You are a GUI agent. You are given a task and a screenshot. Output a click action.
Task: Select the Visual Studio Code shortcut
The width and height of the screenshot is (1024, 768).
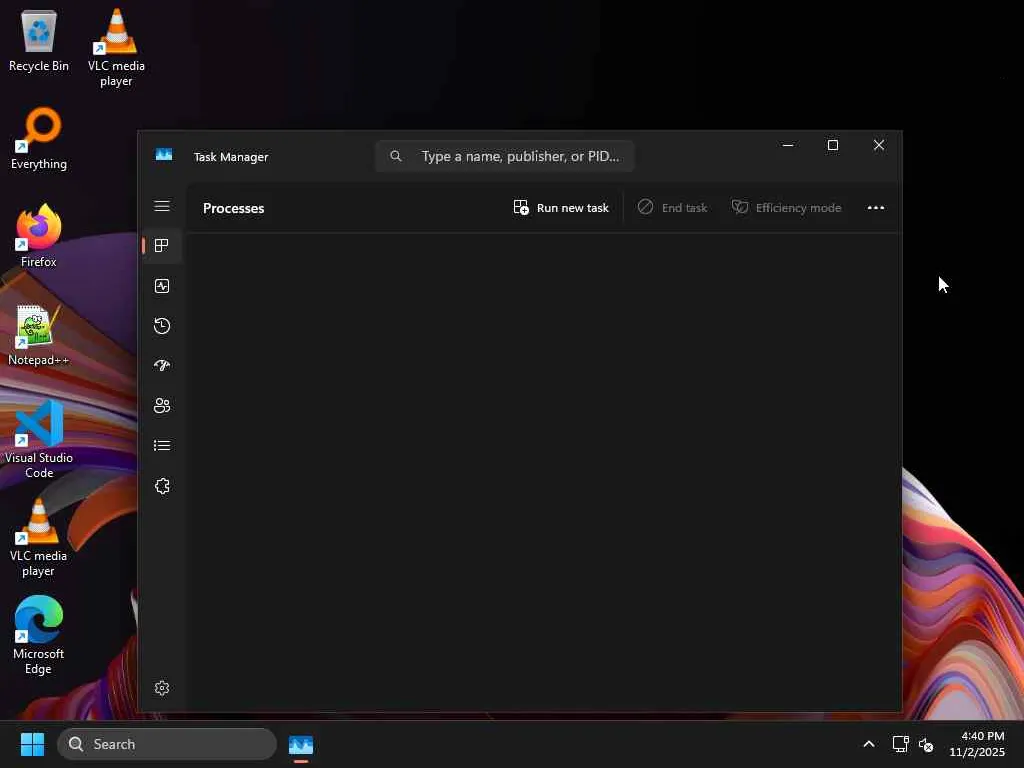(x=39, y=439)
